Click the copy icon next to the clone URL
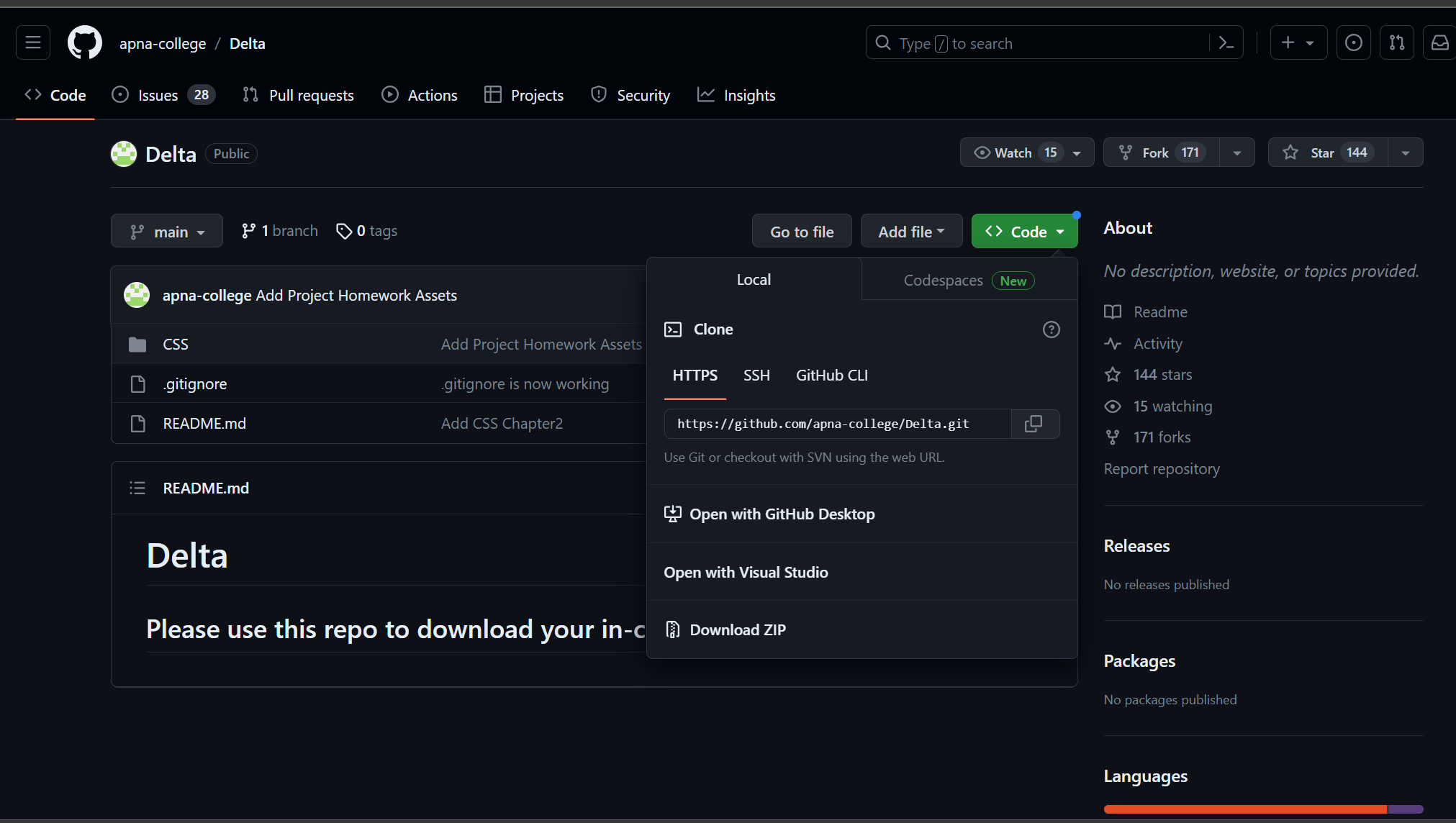The height and width of the screenshot is (823, 1456). point(1034,424)
